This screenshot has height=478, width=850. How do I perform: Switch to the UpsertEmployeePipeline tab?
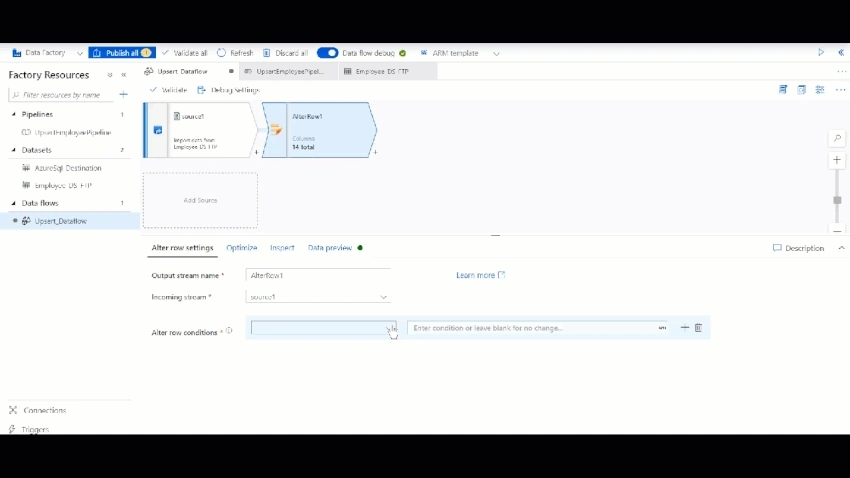289,72
